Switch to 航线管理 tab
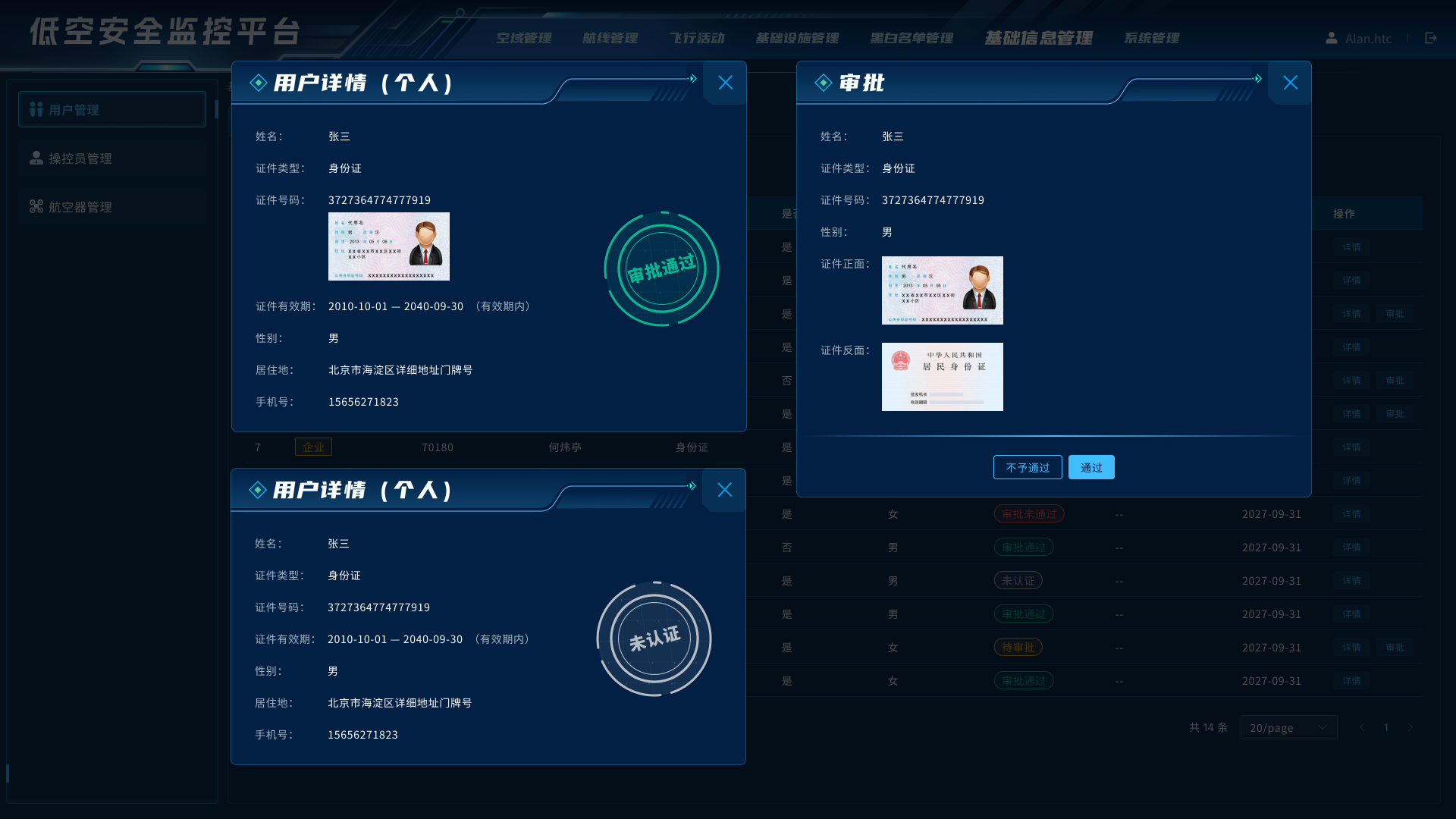Image resolution: width=1456 pixels, height=819 pixels. pyautogui.click(x=610, y=38)
